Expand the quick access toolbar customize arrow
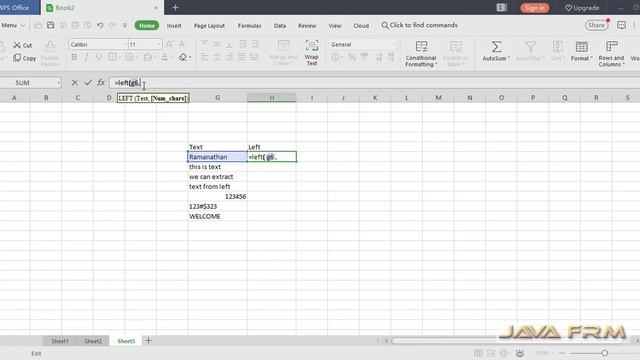640x360 pixels. pos(124,25)
